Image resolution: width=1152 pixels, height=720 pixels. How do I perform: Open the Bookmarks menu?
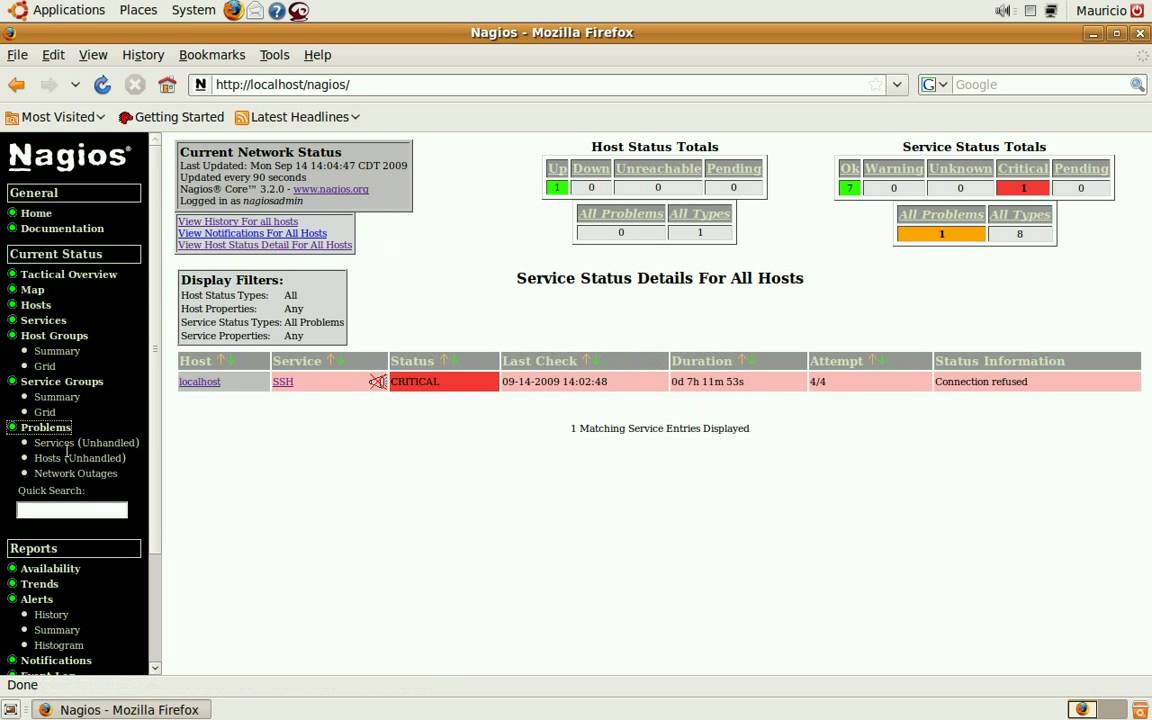(x=212, y=55)
